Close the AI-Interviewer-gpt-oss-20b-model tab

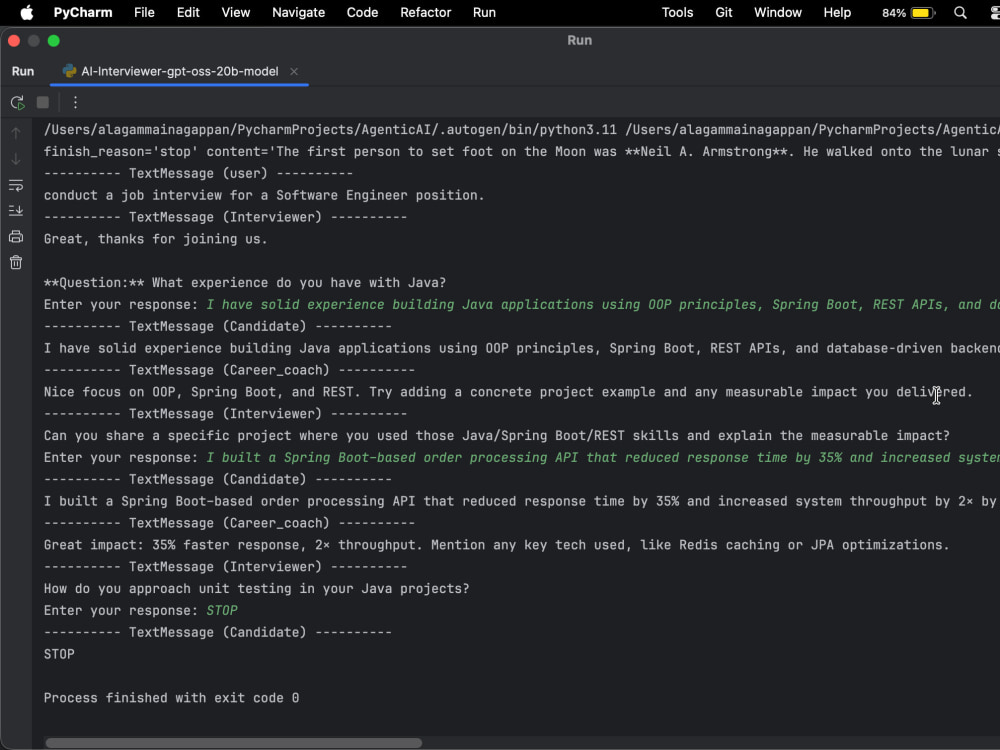(294, 71)
